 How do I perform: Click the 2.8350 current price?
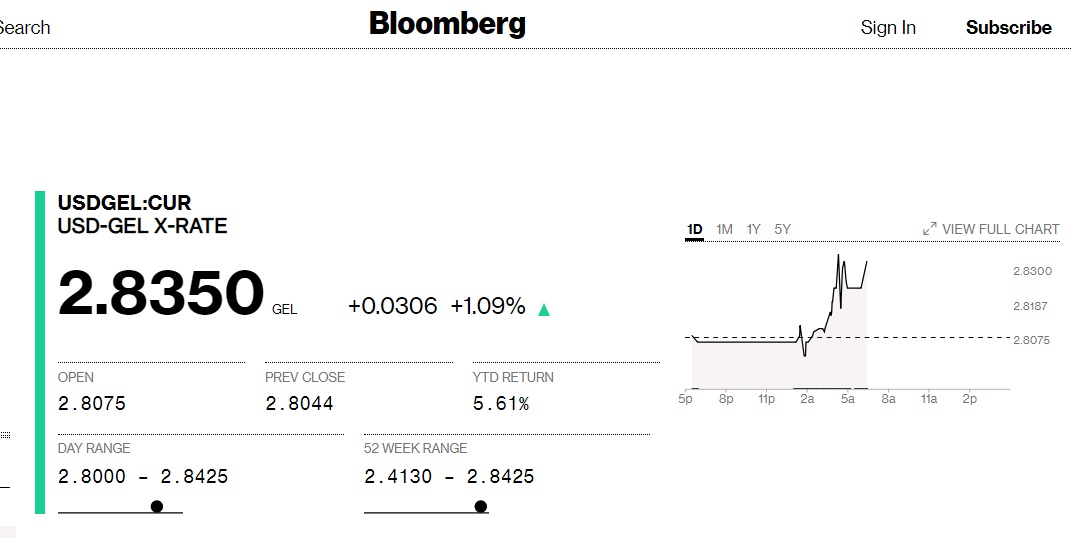coord(161,294)
